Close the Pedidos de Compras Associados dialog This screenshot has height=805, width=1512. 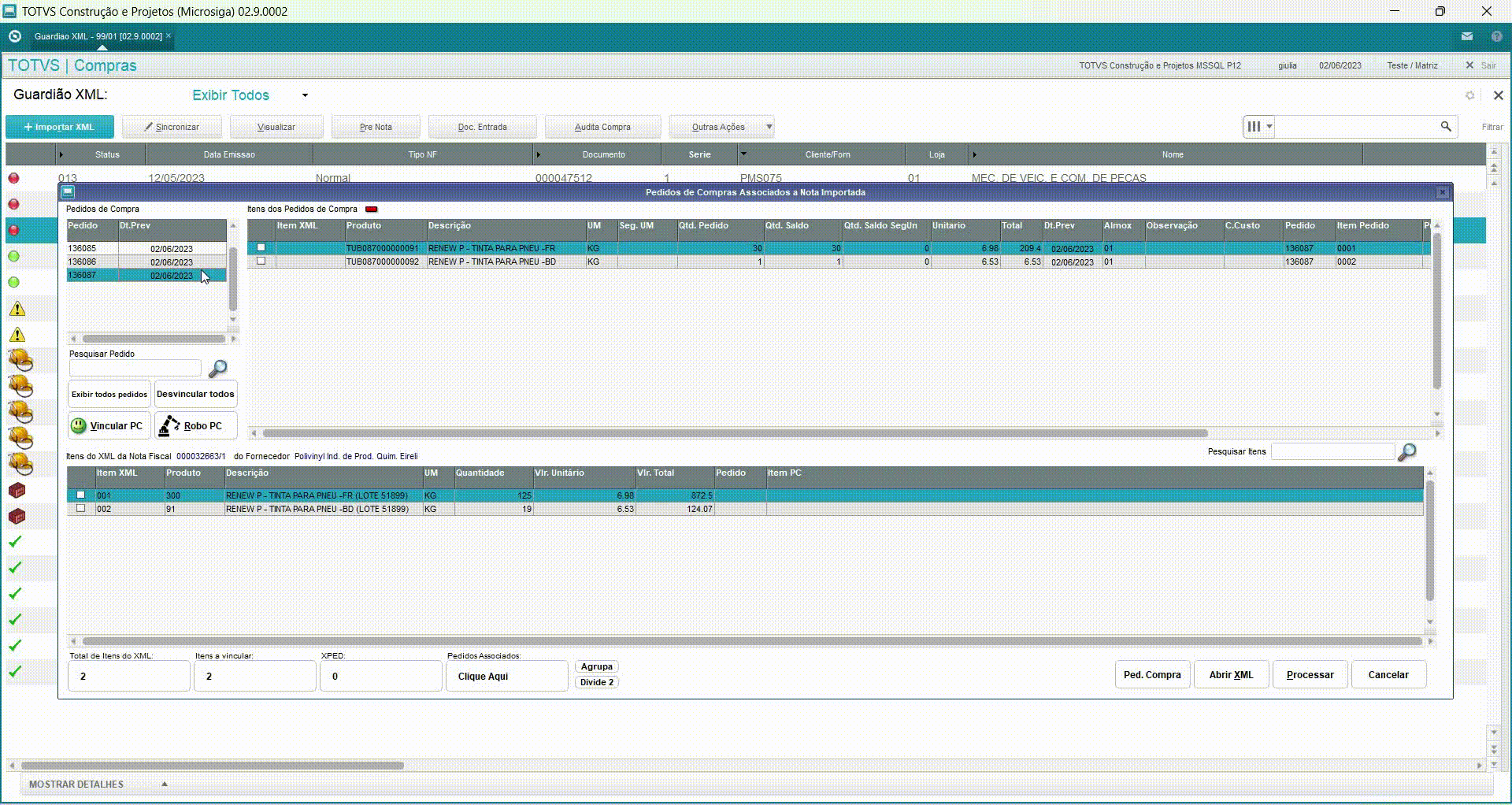(x=1442, y=192)
